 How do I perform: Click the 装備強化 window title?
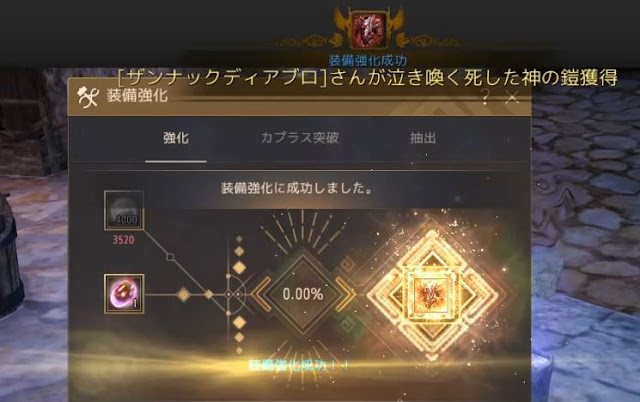pyautogui.click(x=137, y=96)
